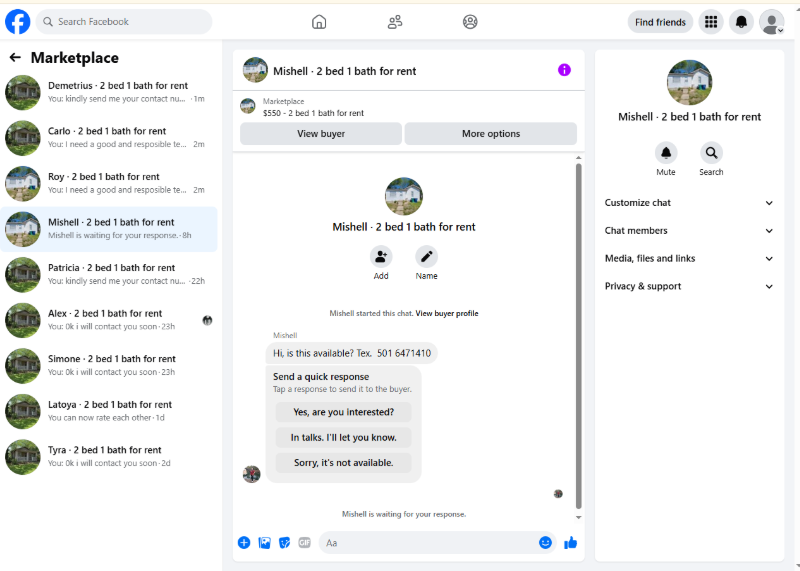Send 'Sorry, it's not available.' response
Image resolution: width=800 pixels, height=571 pixels.
pyautogui.click(x=343, y=463)
